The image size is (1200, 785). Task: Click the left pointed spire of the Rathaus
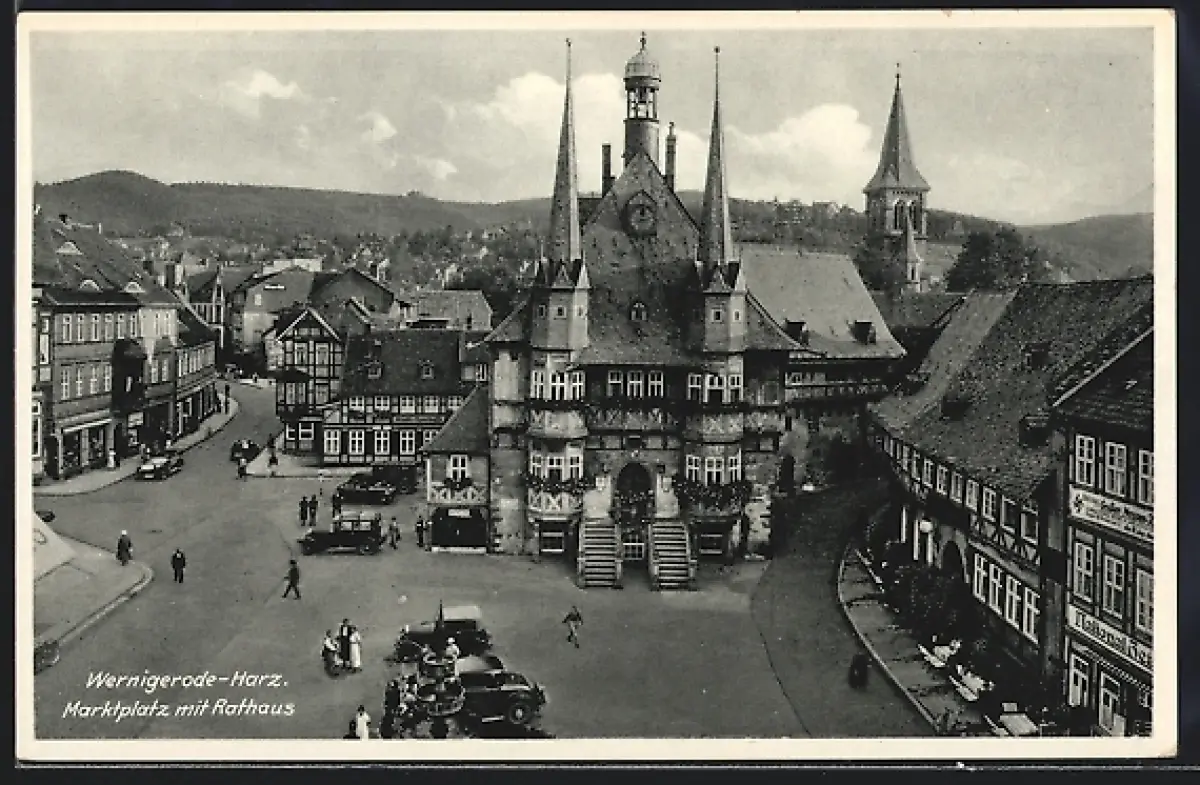pos(565,180)
